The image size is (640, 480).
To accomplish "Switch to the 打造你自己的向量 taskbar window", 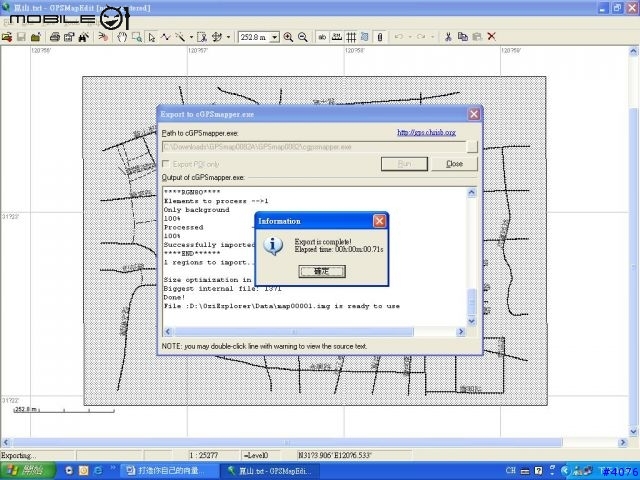I will (169, 471).
